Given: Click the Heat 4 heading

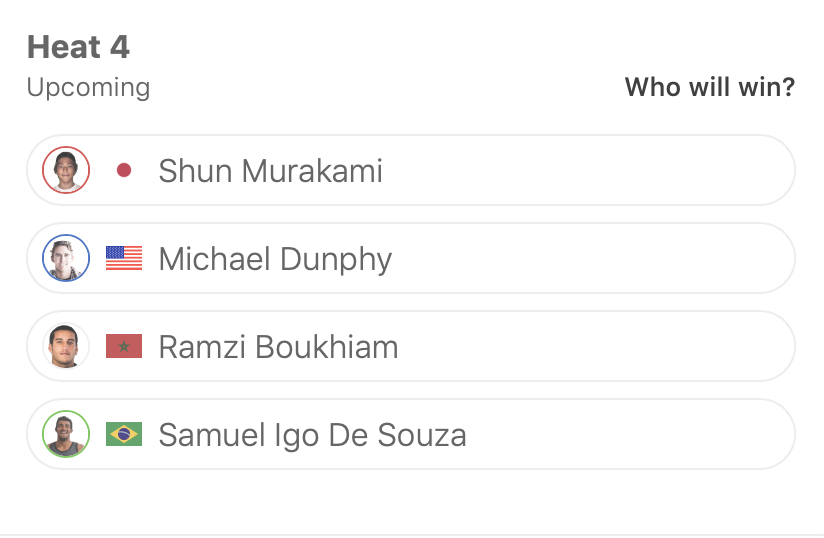Looking at the screenshot, I should [x=78, y=47].
